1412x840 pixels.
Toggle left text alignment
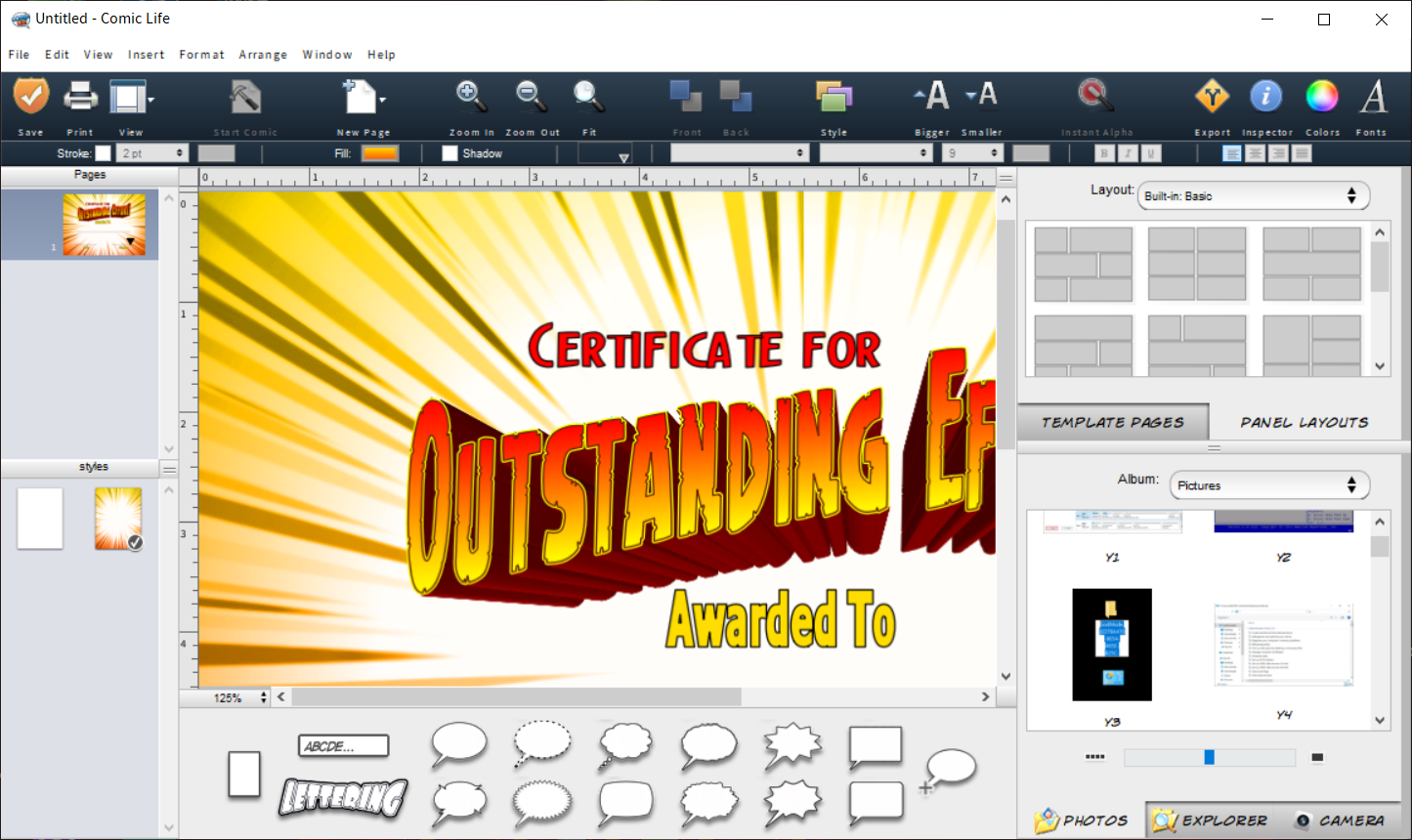[1232, 153]
